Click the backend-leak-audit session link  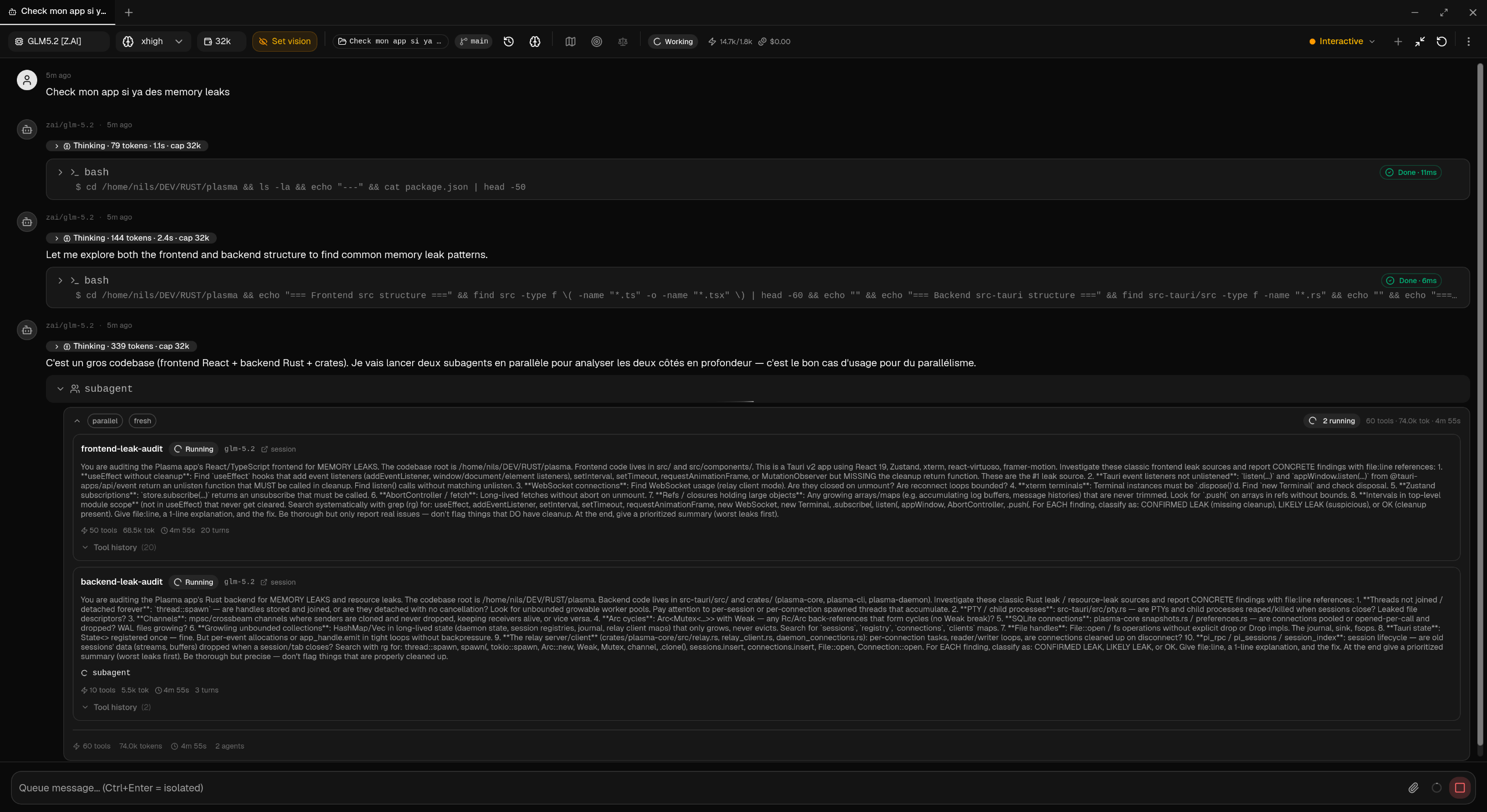click(278, 582)
